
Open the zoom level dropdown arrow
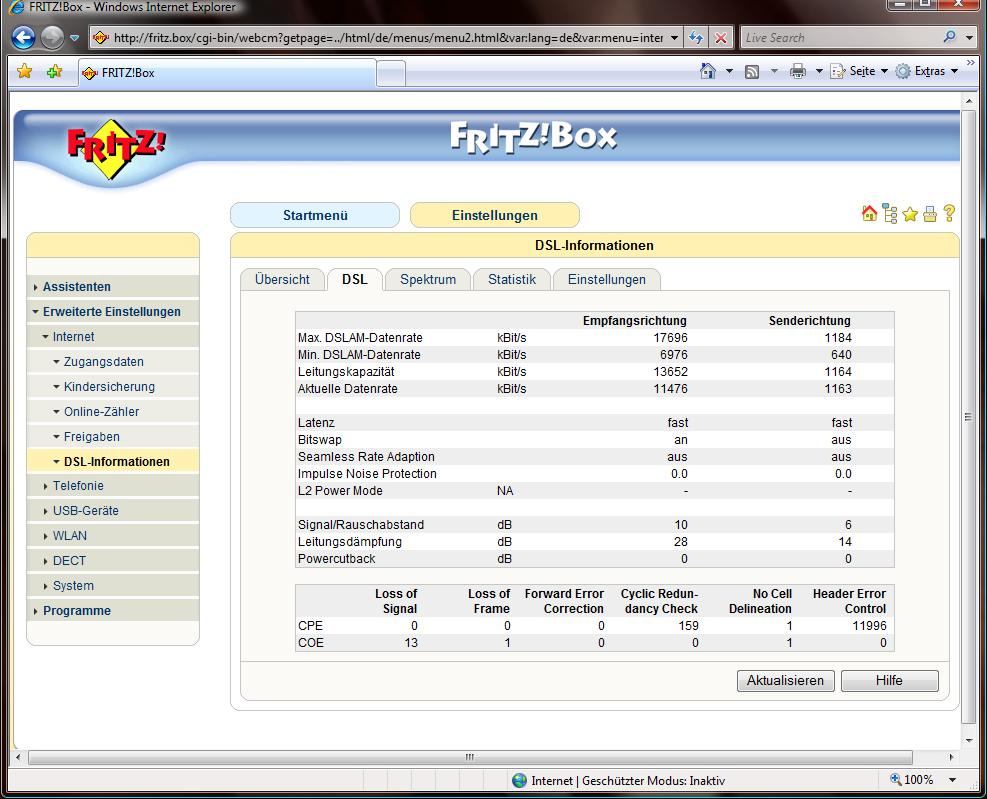(x=952, y=780)
